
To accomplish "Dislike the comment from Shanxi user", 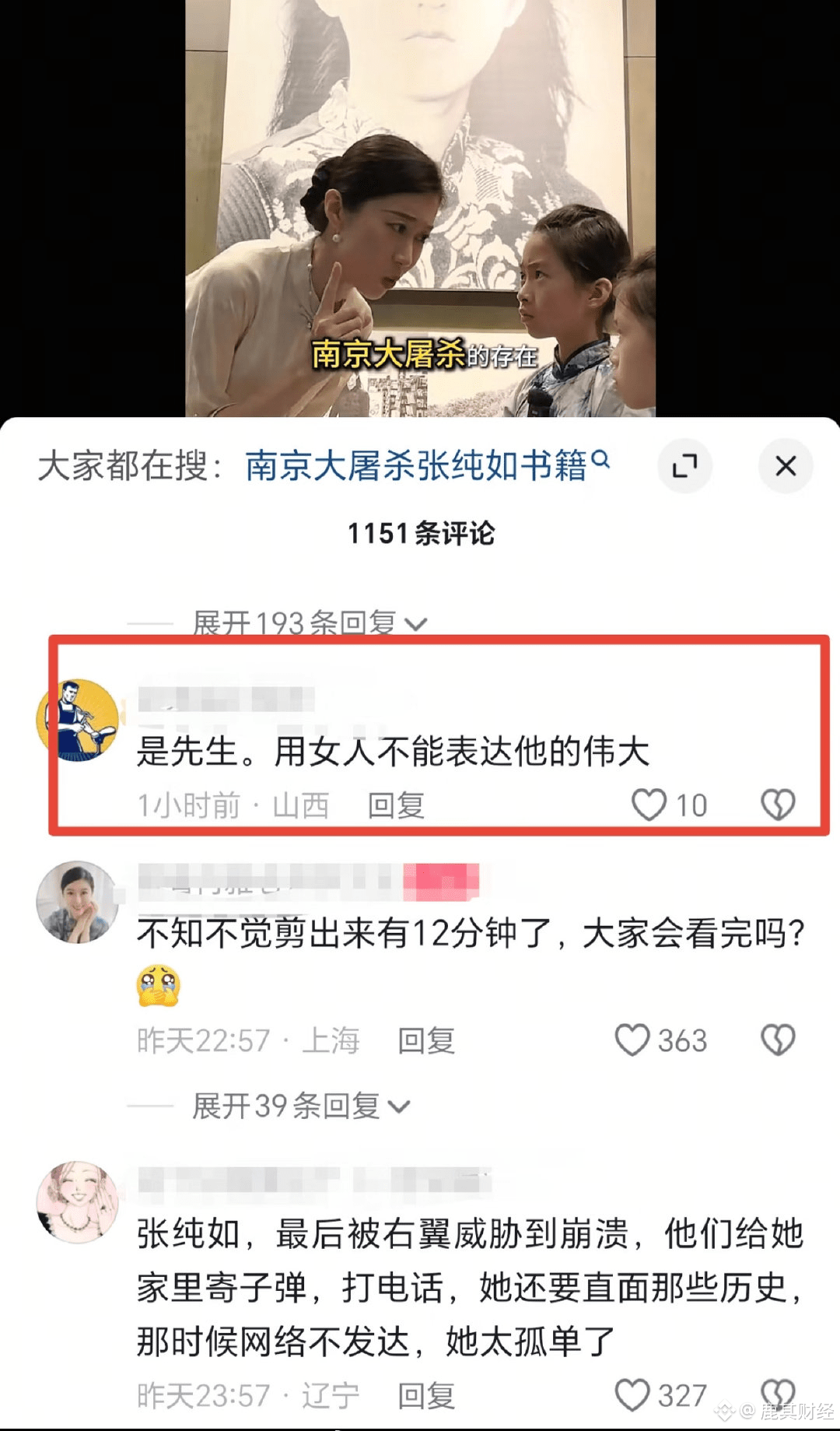I will [x=778, y=805].
